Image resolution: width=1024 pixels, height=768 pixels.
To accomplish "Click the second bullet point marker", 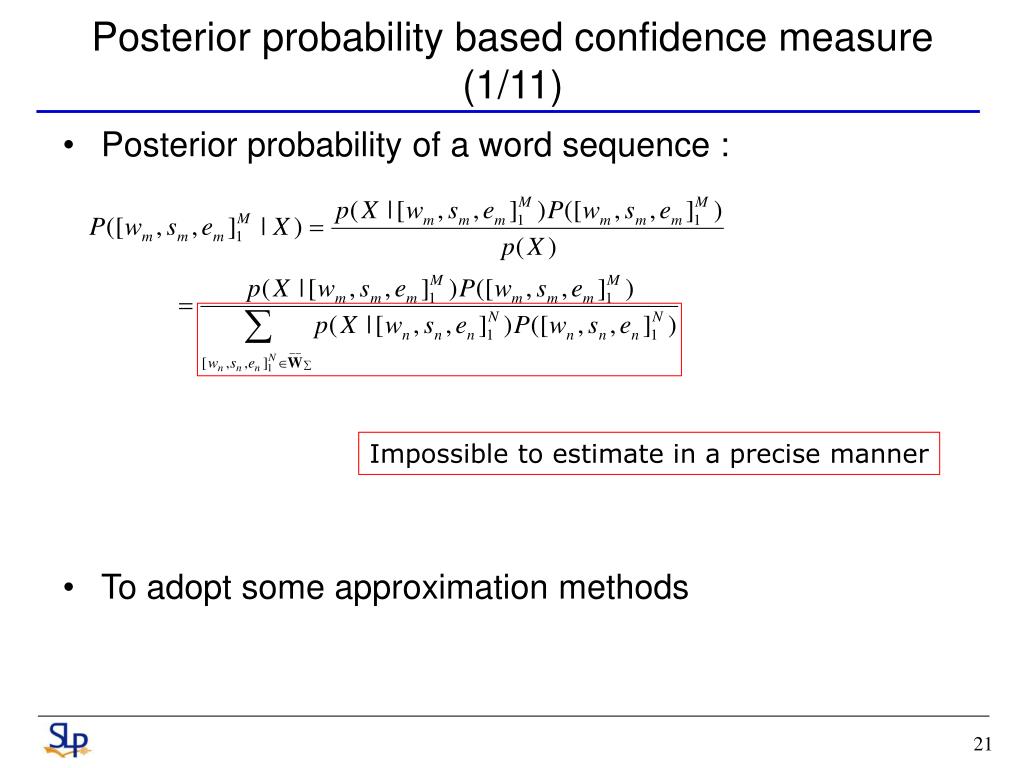I will (x=69, y=588).
